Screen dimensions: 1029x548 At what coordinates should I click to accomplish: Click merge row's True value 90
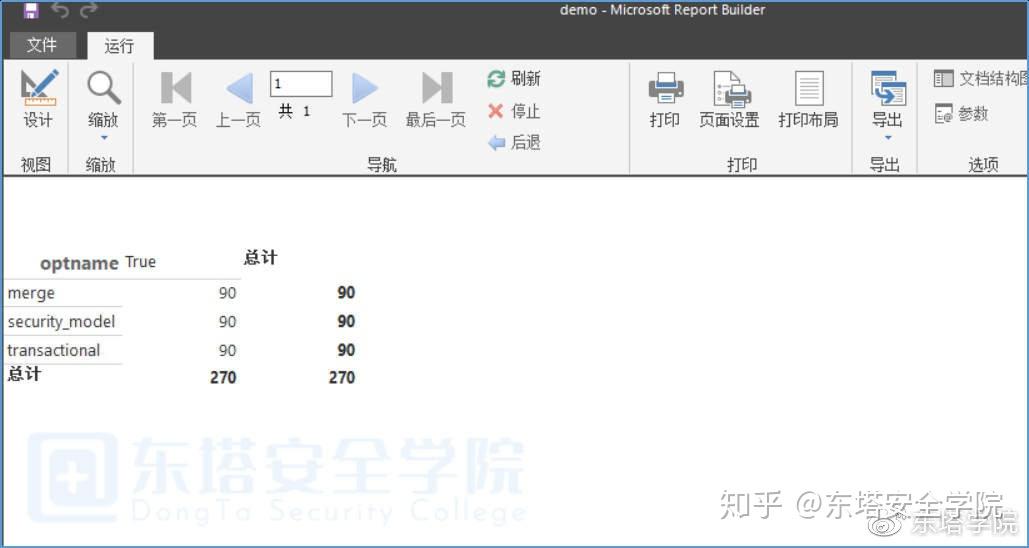coord(227,293)
